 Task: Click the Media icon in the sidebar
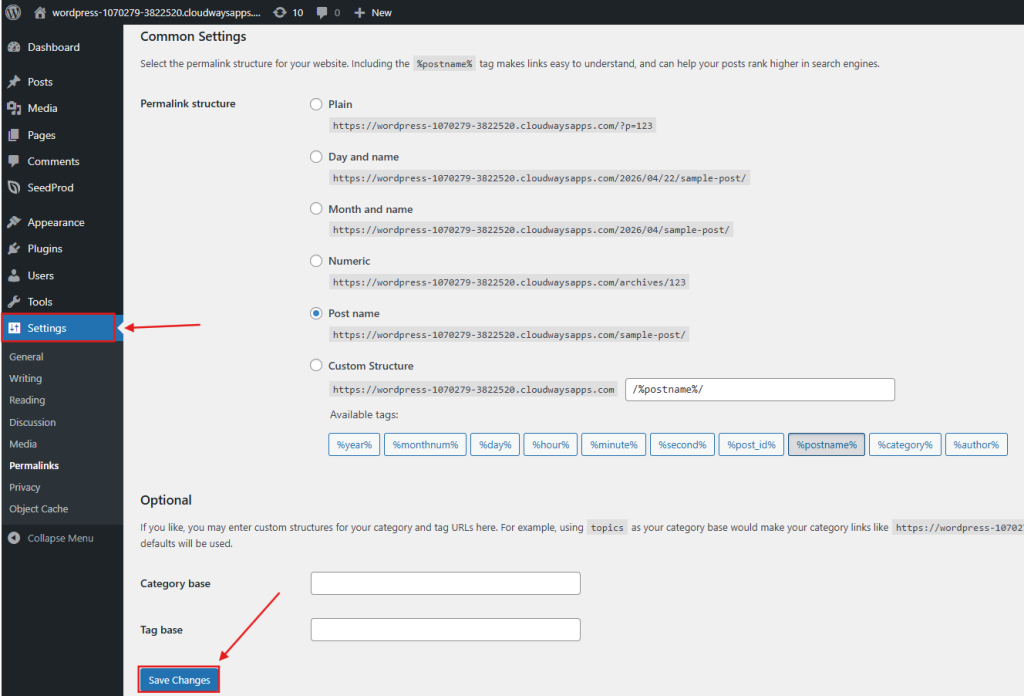tap(14, 108)
